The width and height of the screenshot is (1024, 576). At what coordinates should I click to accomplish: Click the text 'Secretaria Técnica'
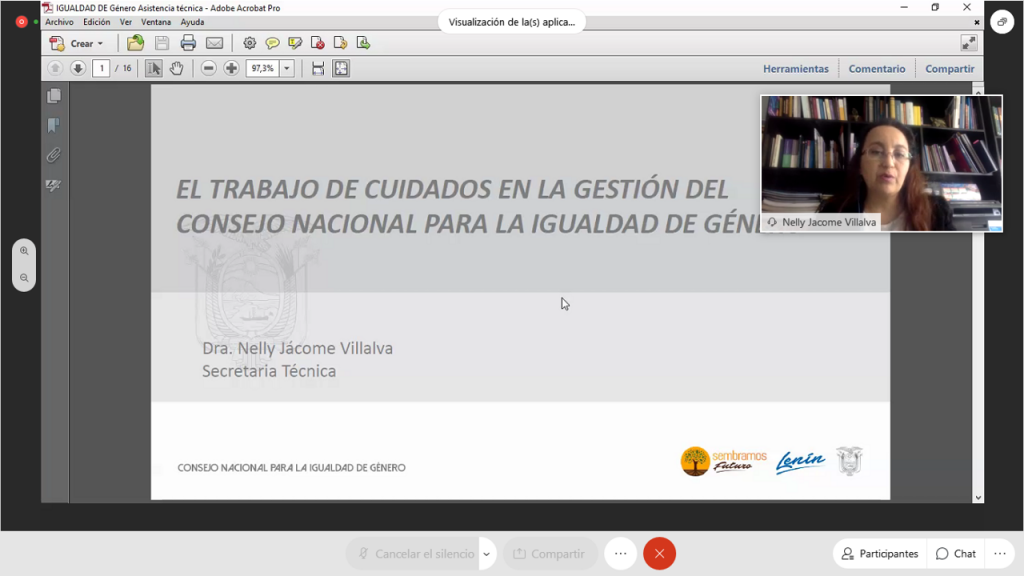[x=269, y=371]
